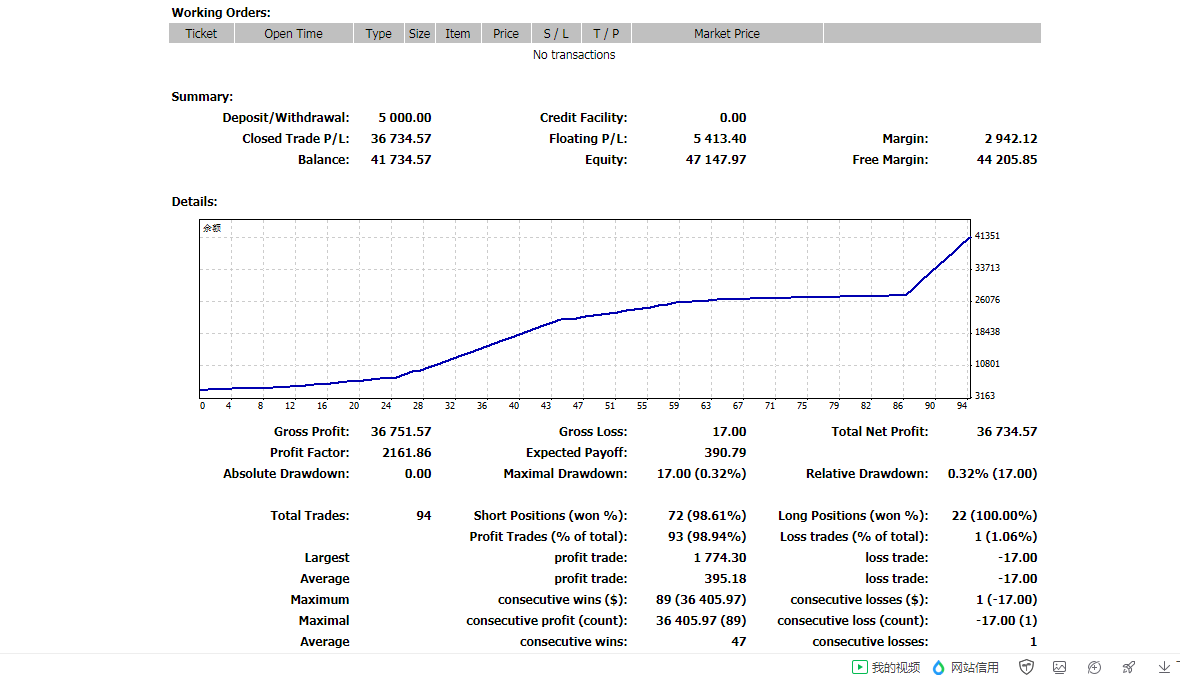Click the chart axis label 41351
This screenshot has width=1180, height=675.
coord(987,236)
